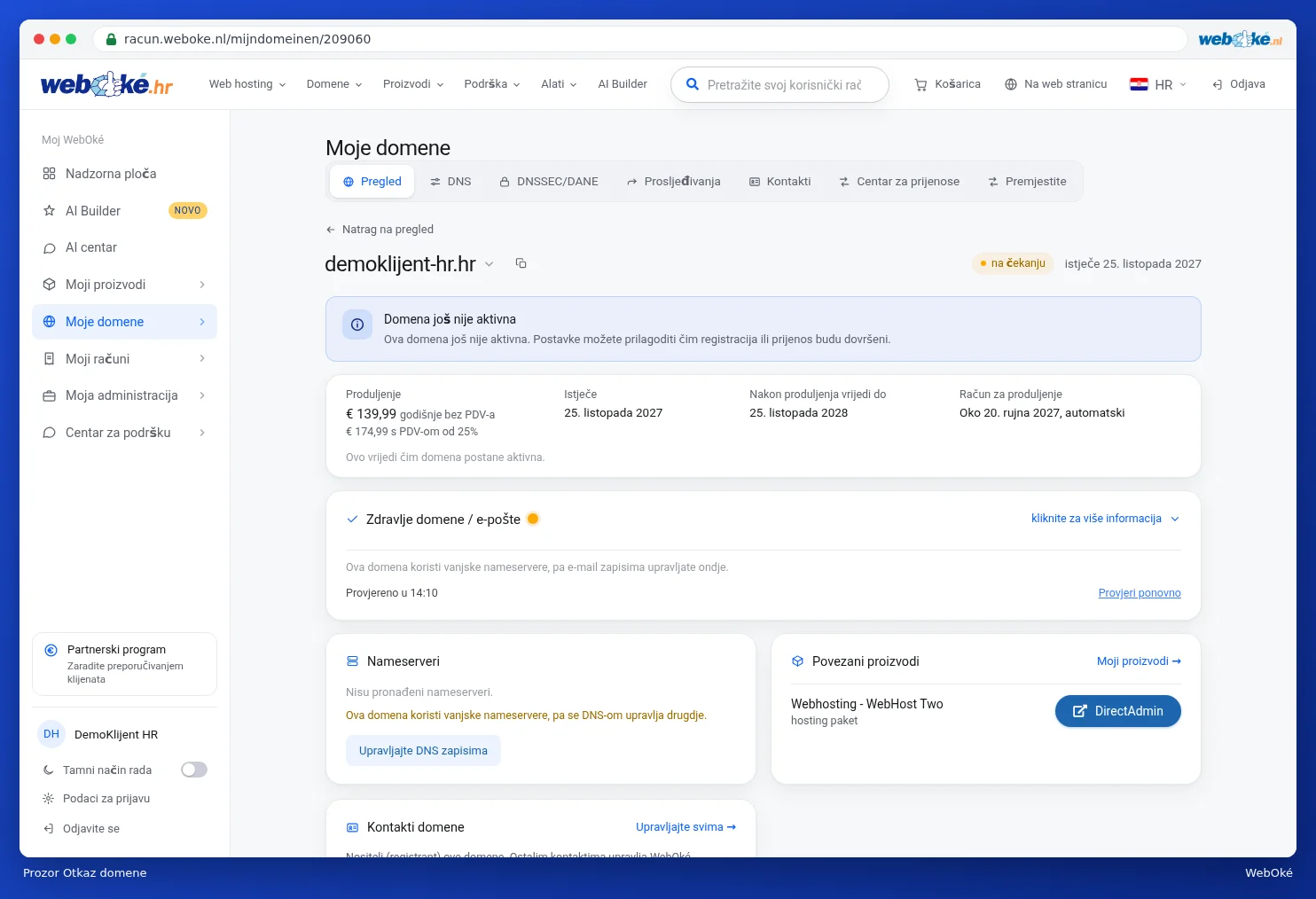Screen dimensions: 1316x899
Task: Click the Provjeri ponovno link
Action: pyautogui.click(x=1140, y=593)
